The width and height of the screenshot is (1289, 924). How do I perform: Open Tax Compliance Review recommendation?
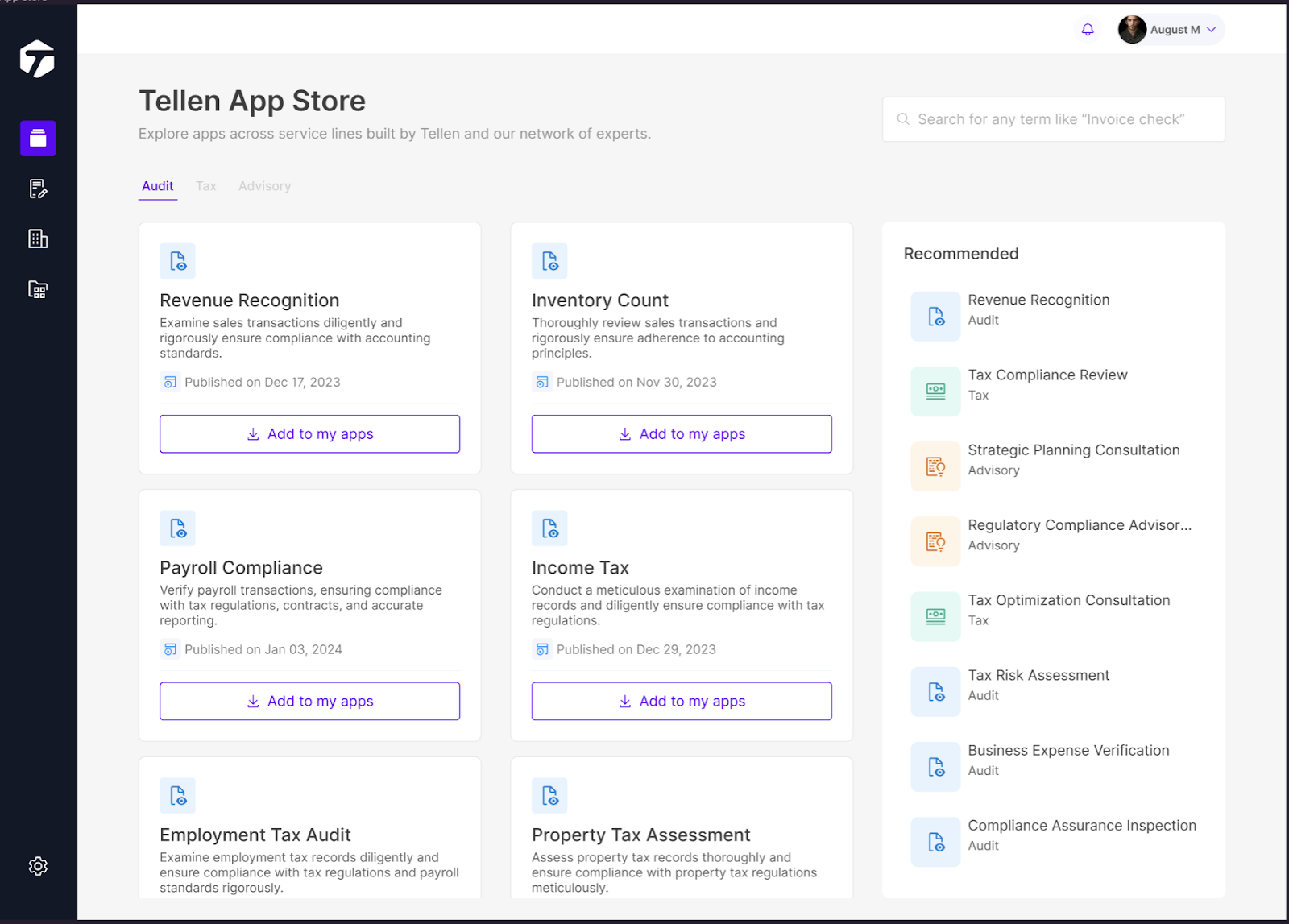(x=1047, y=375)
